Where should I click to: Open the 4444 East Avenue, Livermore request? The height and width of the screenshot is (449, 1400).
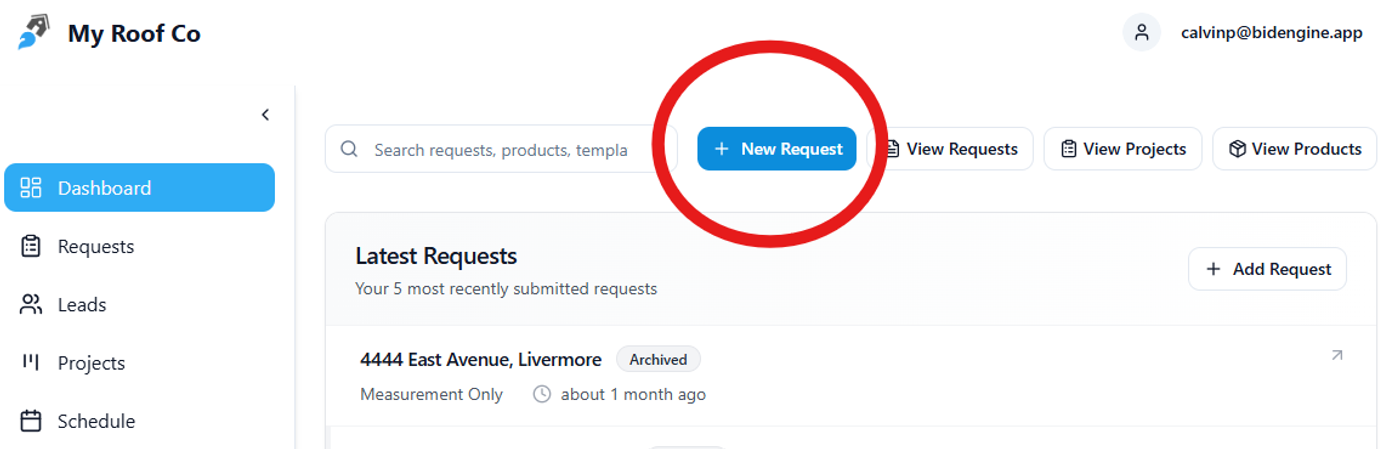point(480,360)
